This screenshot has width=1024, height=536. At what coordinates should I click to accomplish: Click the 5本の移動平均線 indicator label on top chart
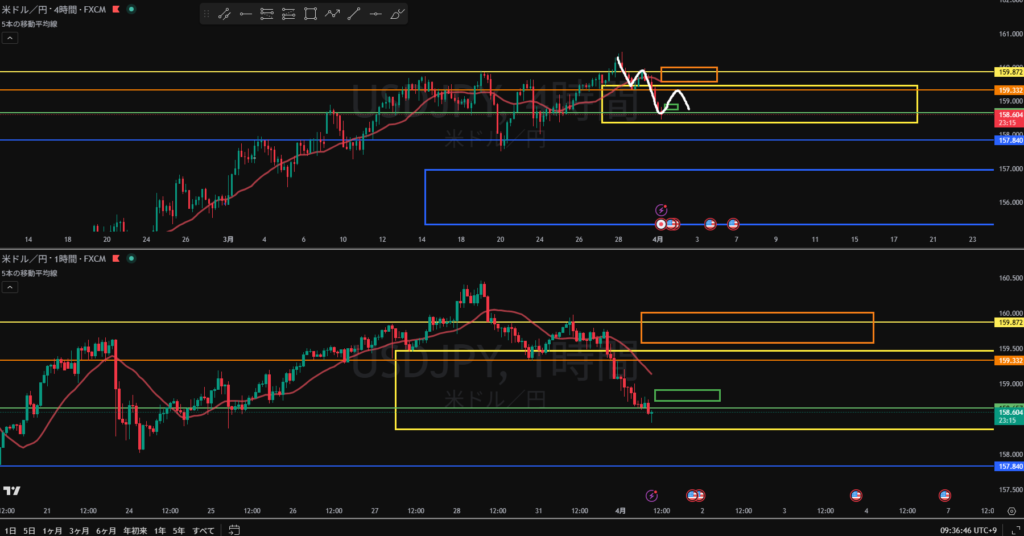30,23
